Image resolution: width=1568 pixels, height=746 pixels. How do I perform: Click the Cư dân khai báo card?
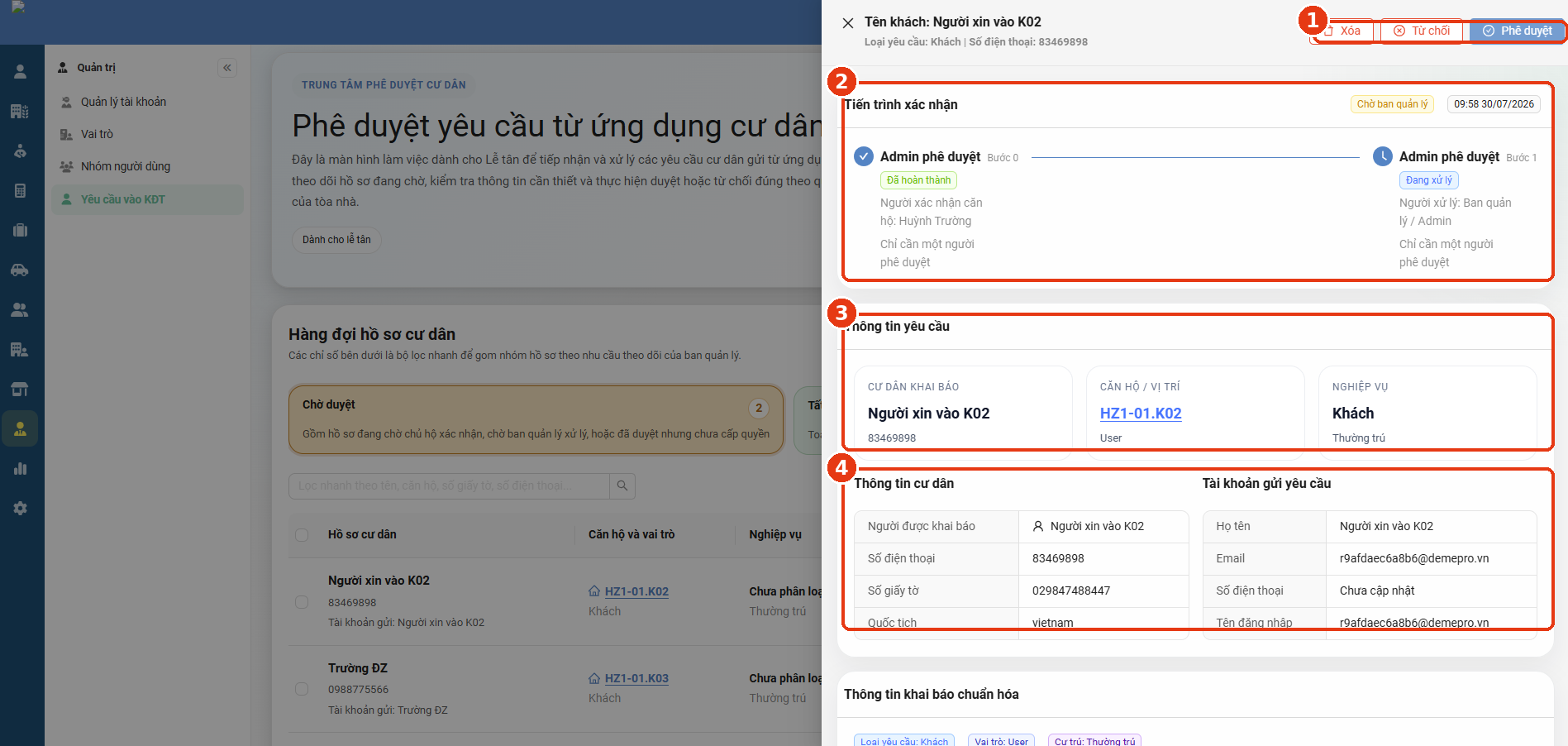point(963,412)
